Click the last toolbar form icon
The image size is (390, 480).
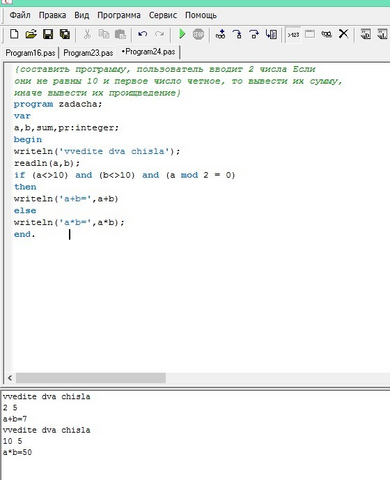click(382, 34)
